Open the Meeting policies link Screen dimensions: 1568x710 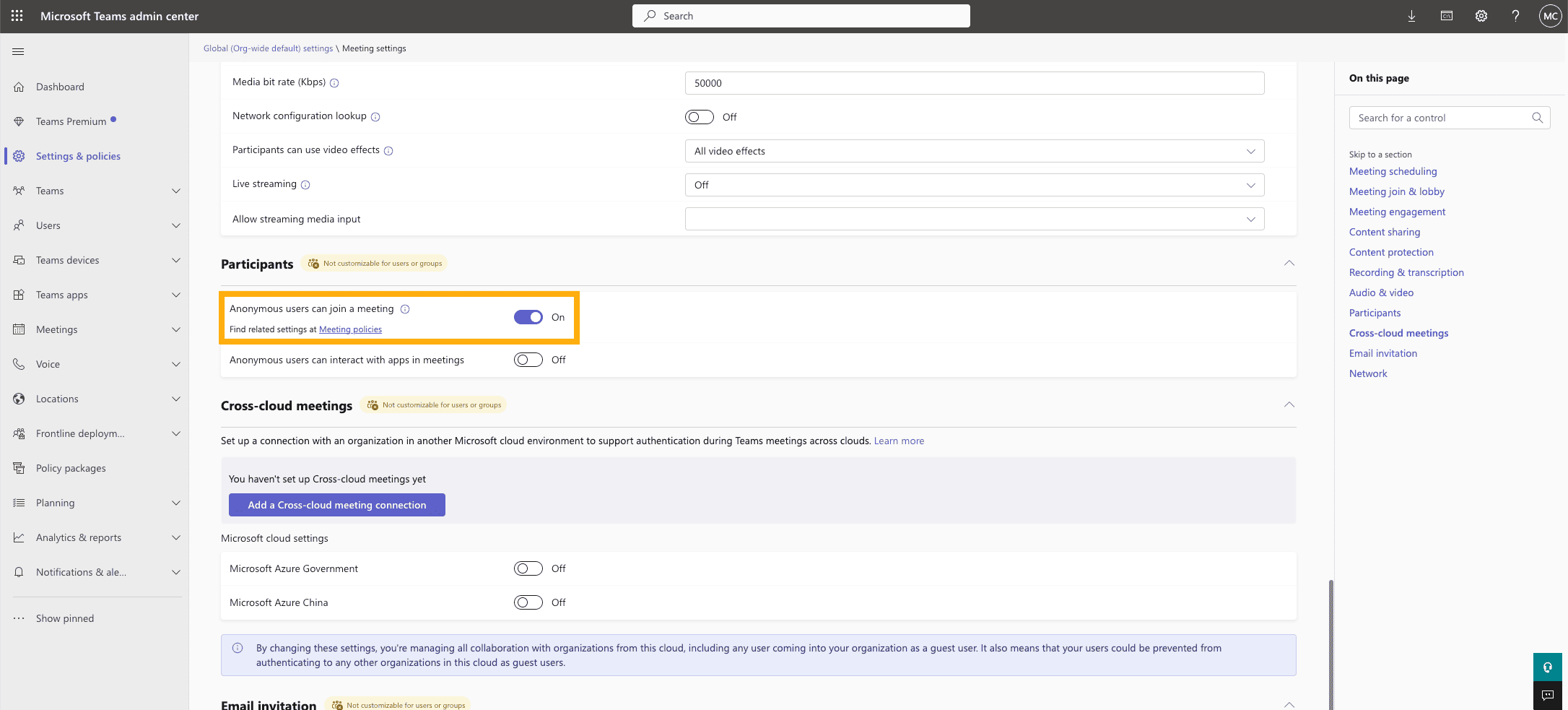[x=350, y=329]
